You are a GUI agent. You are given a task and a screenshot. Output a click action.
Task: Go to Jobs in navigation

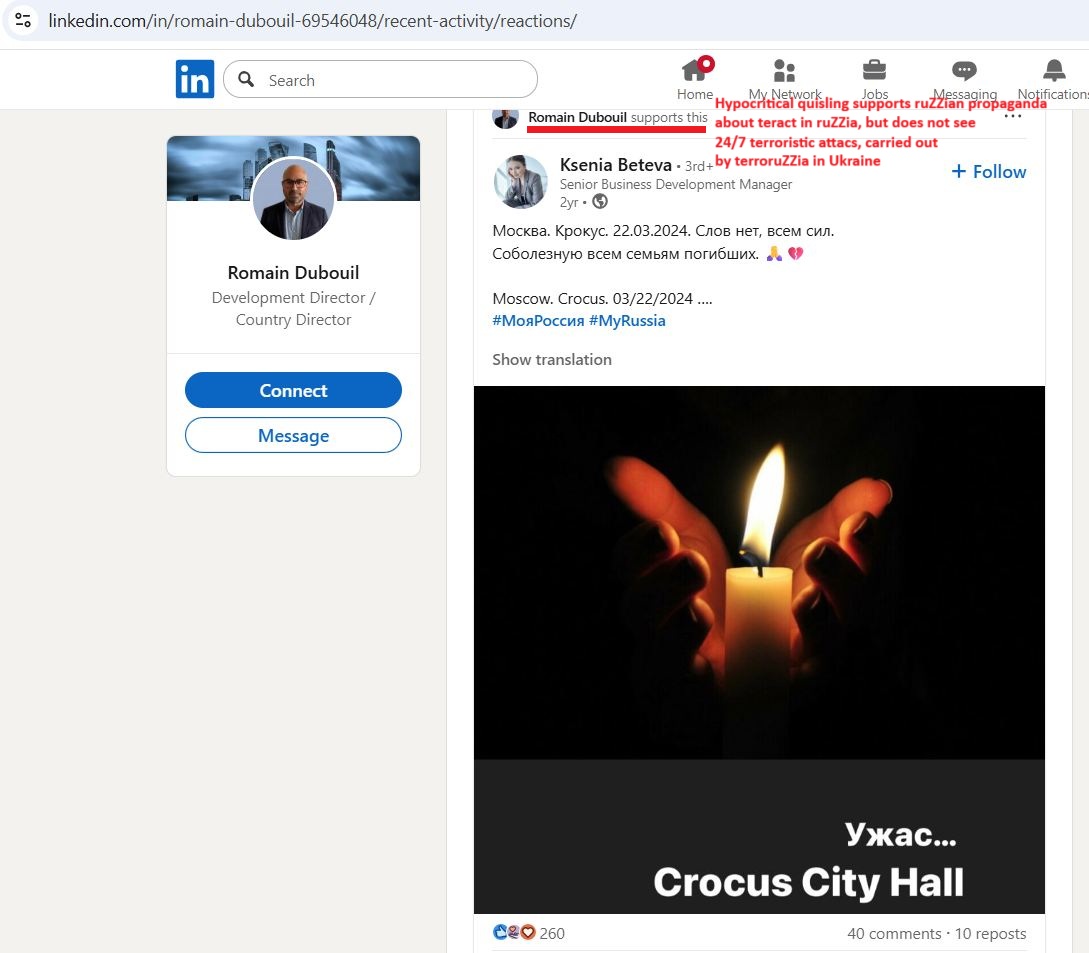pos(874,79)
